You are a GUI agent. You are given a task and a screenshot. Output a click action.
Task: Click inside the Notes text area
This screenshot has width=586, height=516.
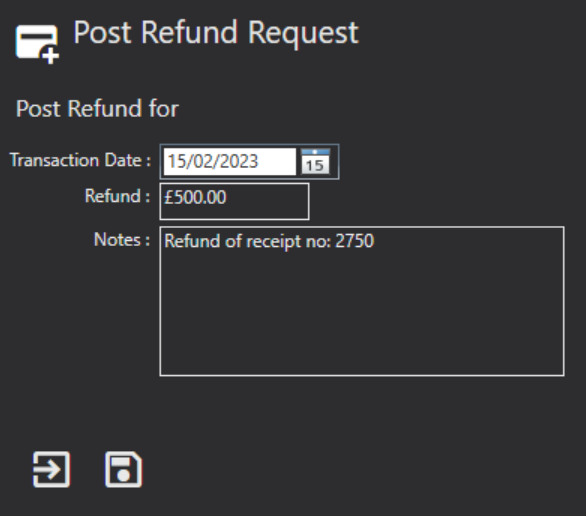(x=362, y=301)
